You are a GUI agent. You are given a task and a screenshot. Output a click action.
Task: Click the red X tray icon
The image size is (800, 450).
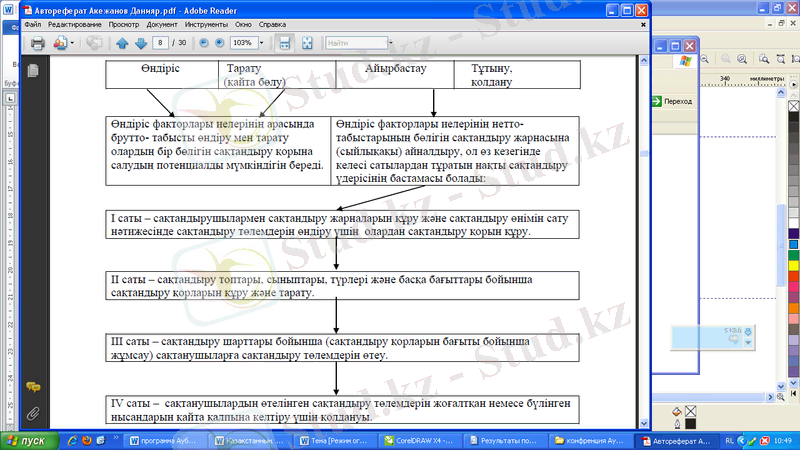pyautogui.click(x=765, y=441)
